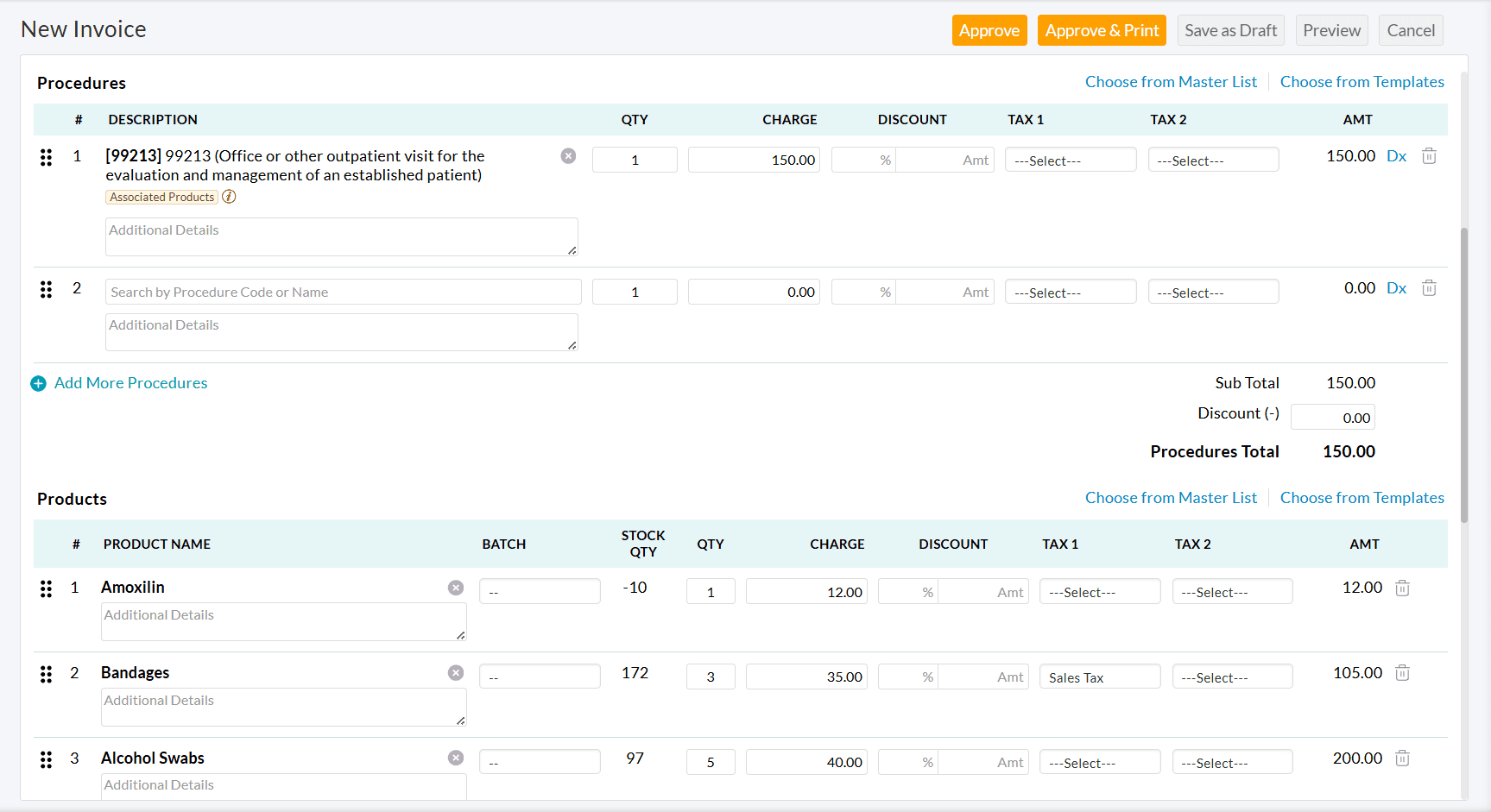Delete the Amoxilin row with the trash icon
The height and width of the screenshot is (812, 1491).
(1402, 588)
